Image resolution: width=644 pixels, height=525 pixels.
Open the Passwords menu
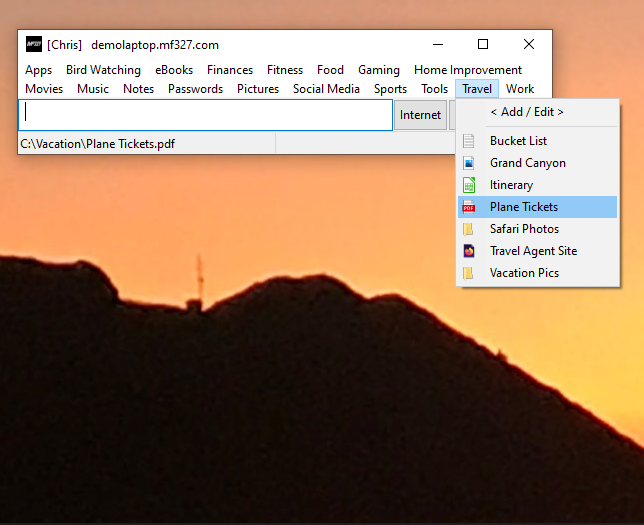point(196,89)
